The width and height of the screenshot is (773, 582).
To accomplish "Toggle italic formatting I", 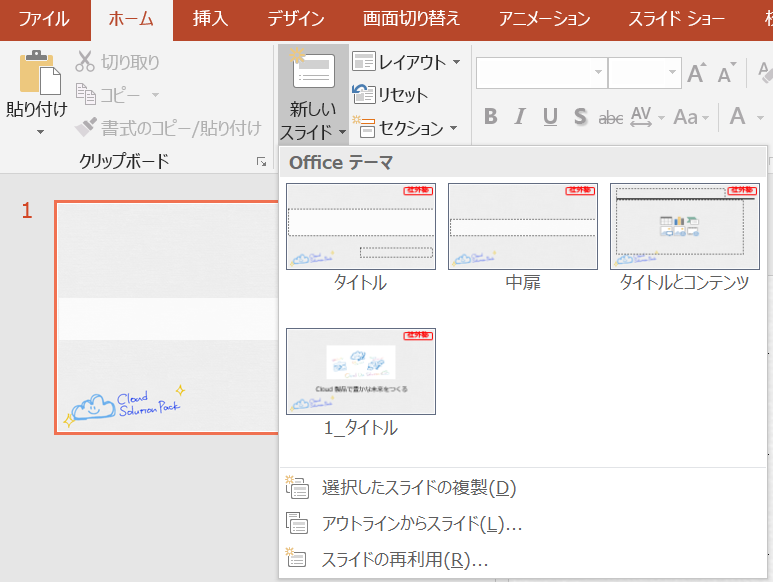I will point(520,117).
